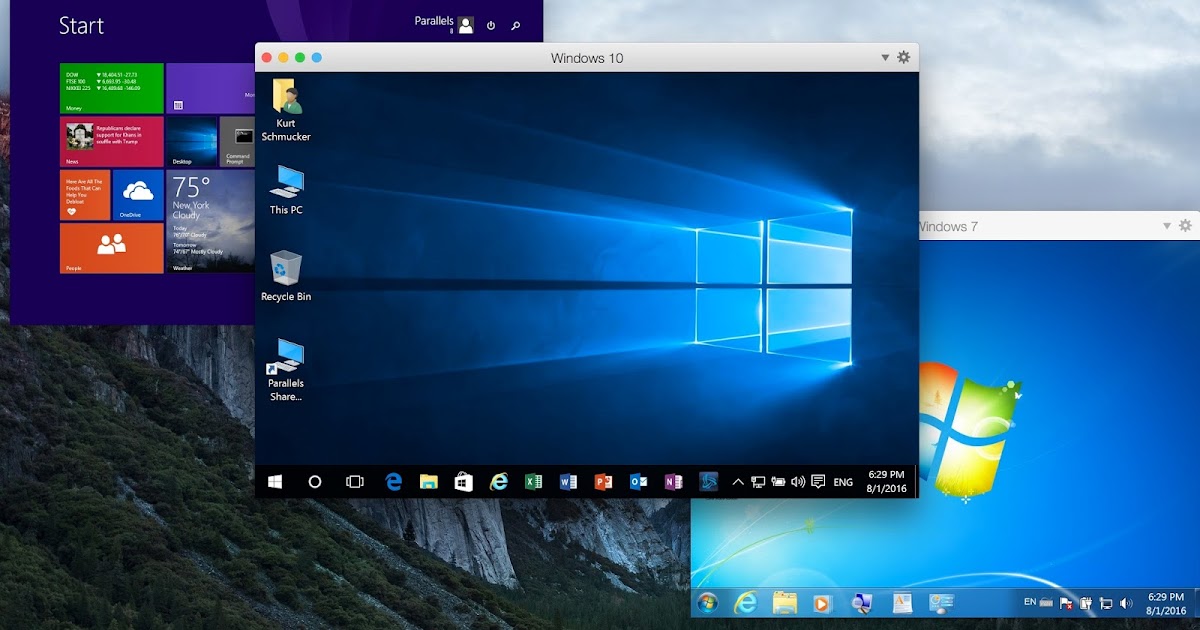1200x630 pixels.
Task: Select Recycle Bin on Windows 10 desktop
Action: click(286, 276)
